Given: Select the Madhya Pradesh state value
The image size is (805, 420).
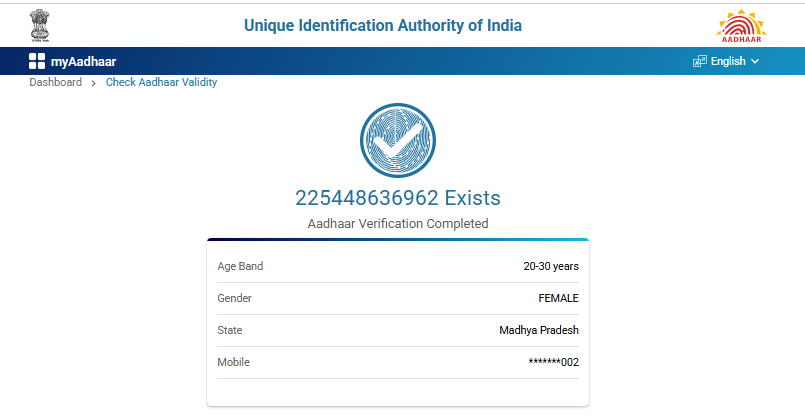Looking at the screenshot, I should [x=538, y=330].
